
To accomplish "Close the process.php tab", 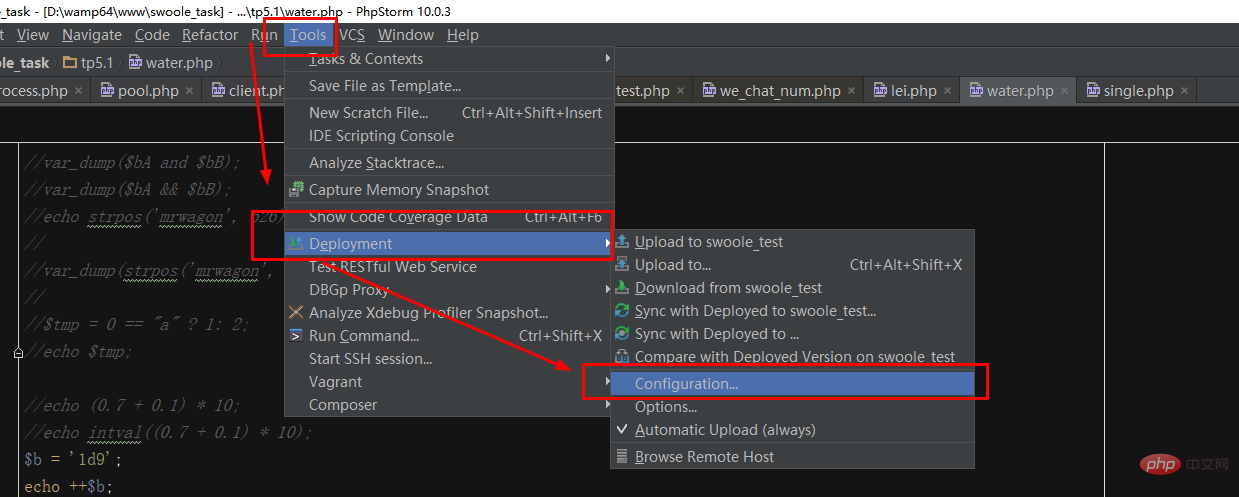I will 79,91.
